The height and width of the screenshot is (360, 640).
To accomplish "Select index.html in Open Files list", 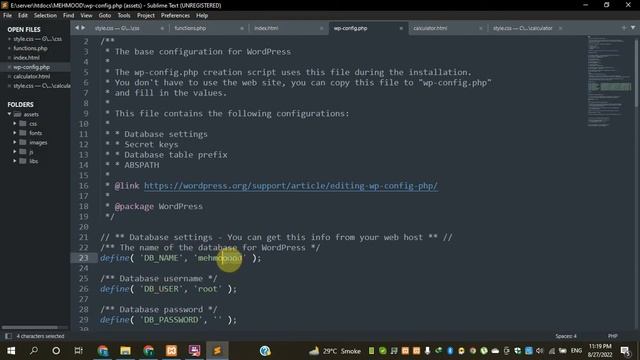I will tap(27, 58).
